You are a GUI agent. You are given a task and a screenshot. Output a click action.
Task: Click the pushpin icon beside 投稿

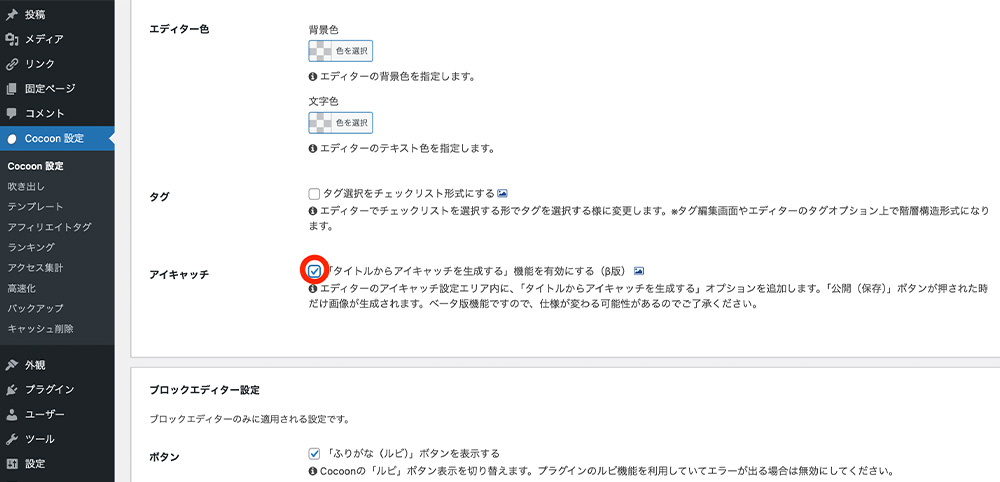(12, 15)
